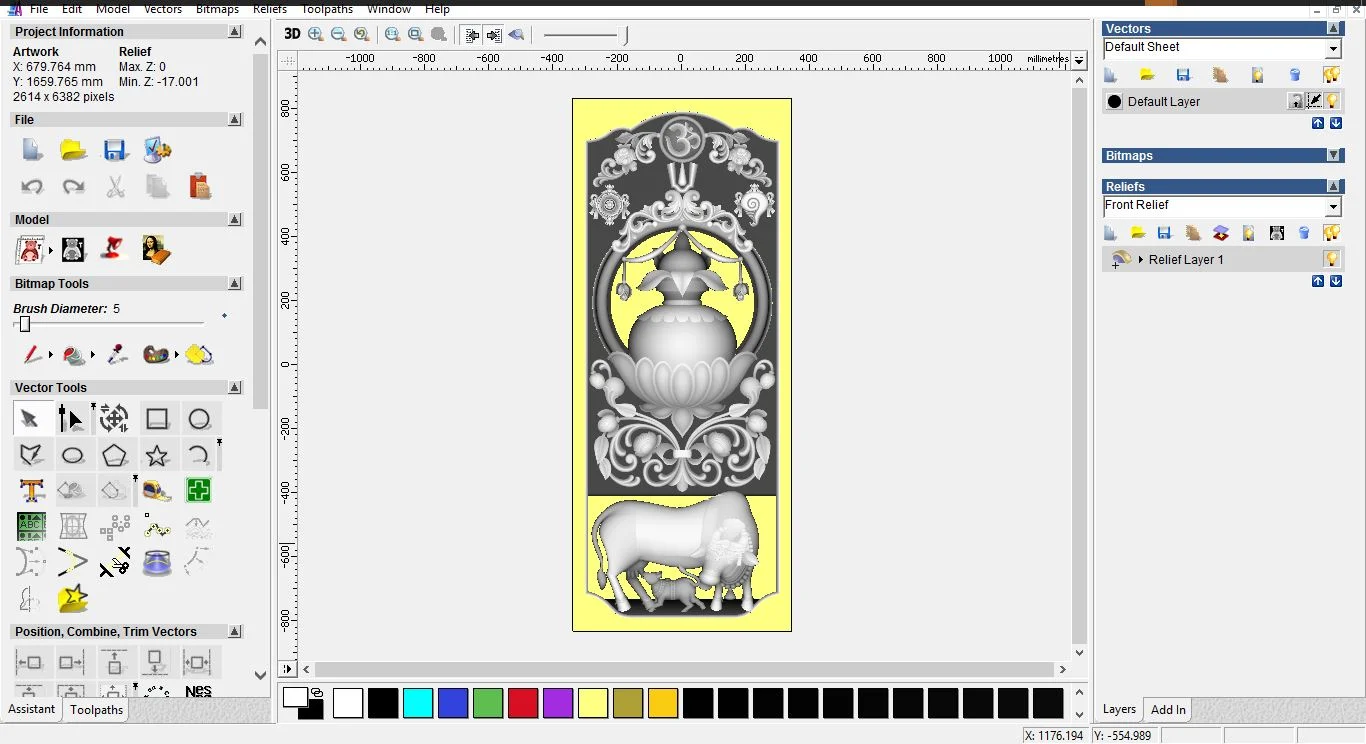
Task: Select the Create Star vector tool
Action: point(156,455)
